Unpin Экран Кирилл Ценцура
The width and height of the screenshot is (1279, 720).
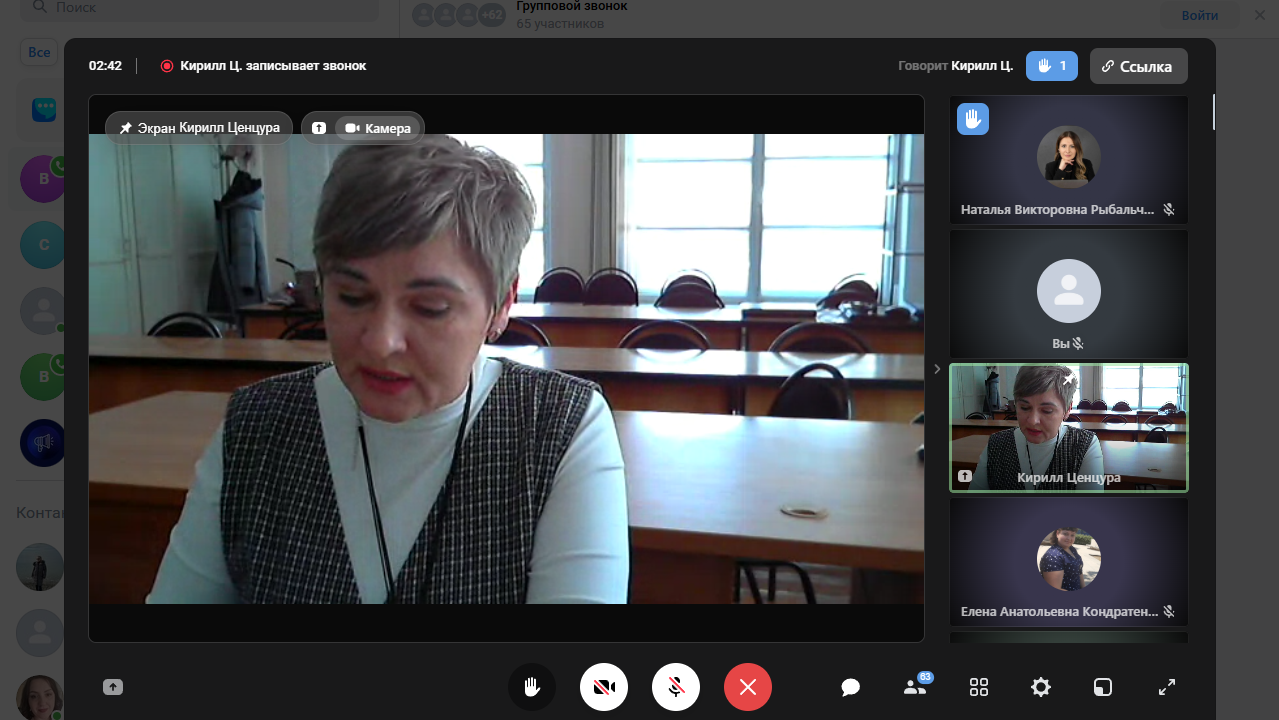126,128
